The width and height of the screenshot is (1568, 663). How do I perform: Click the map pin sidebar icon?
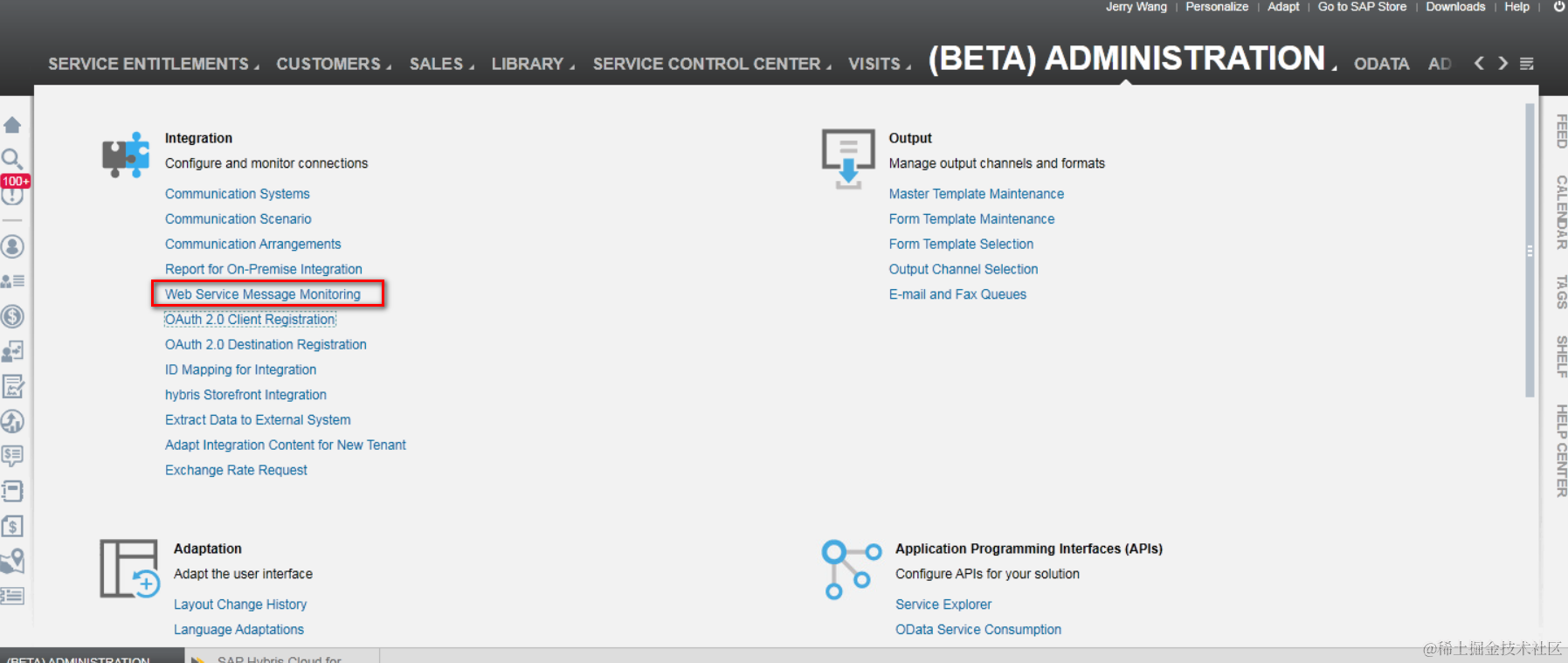(x=12, y=561)
